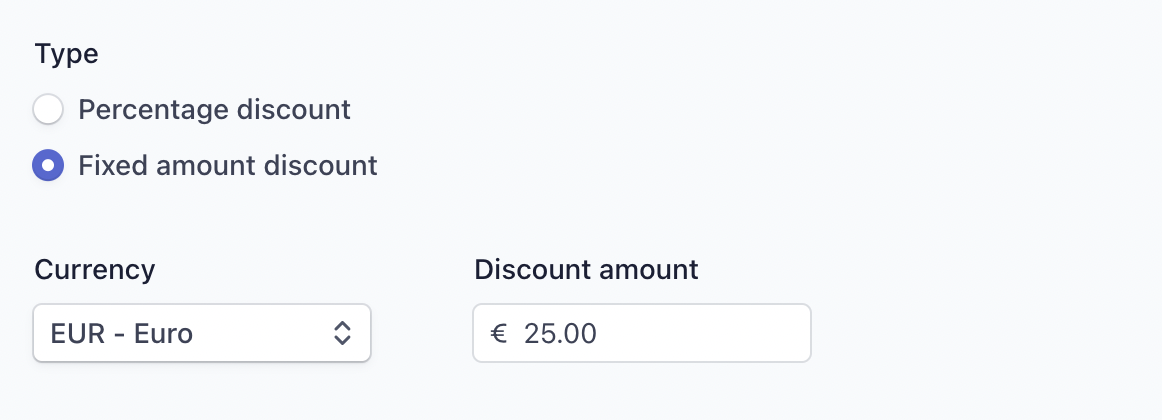Click the up-down chevron icon in Currency

[x=342, y=333]
